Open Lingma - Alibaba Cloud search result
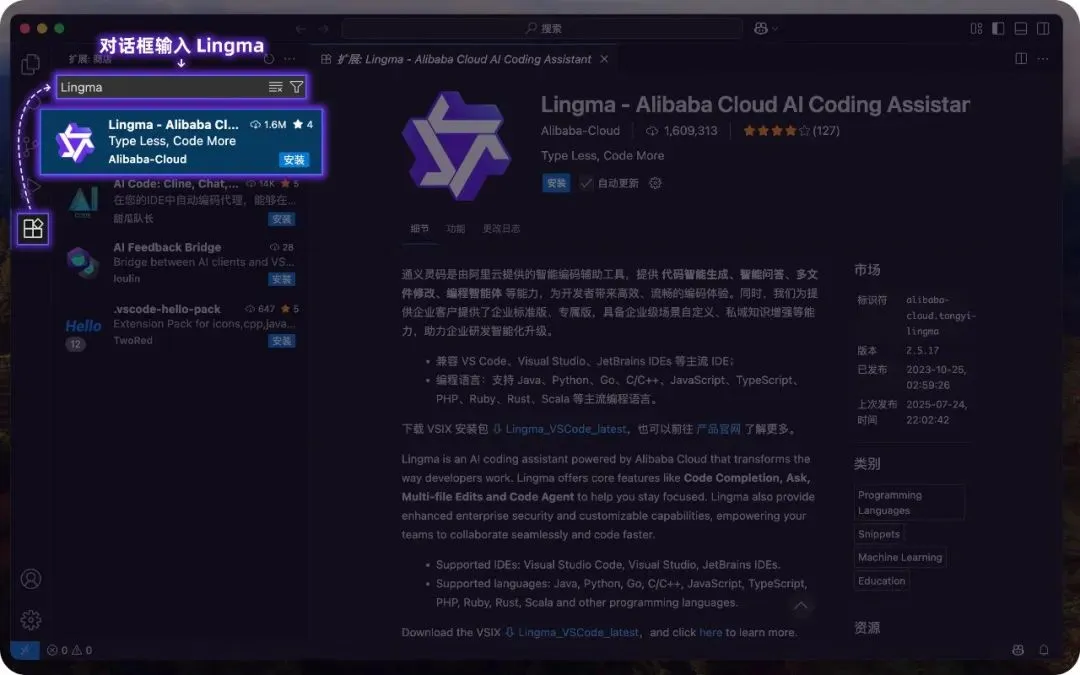The height and width of the screenshot is (675, 1080). tap(180, 141)
